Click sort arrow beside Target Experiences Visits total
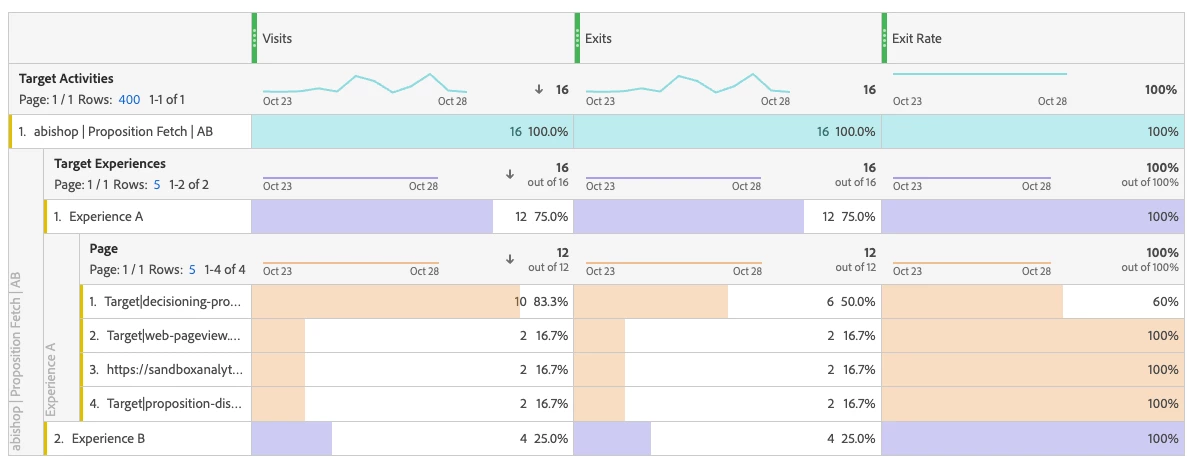 (510, 173)
